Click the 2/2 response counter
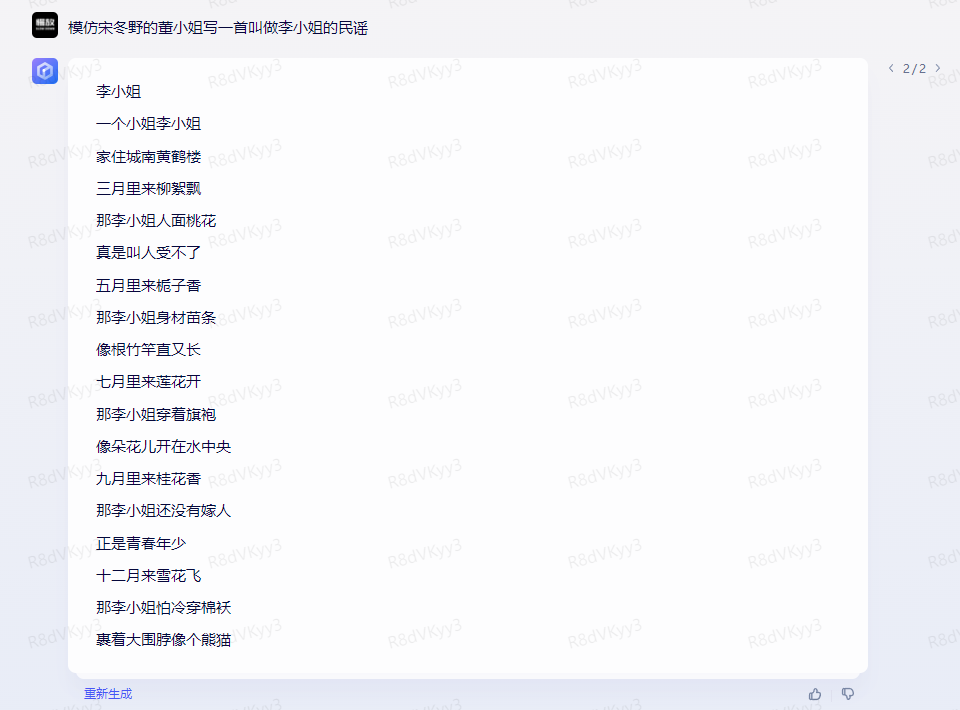The image size is (960, 710). click(914, 69)
